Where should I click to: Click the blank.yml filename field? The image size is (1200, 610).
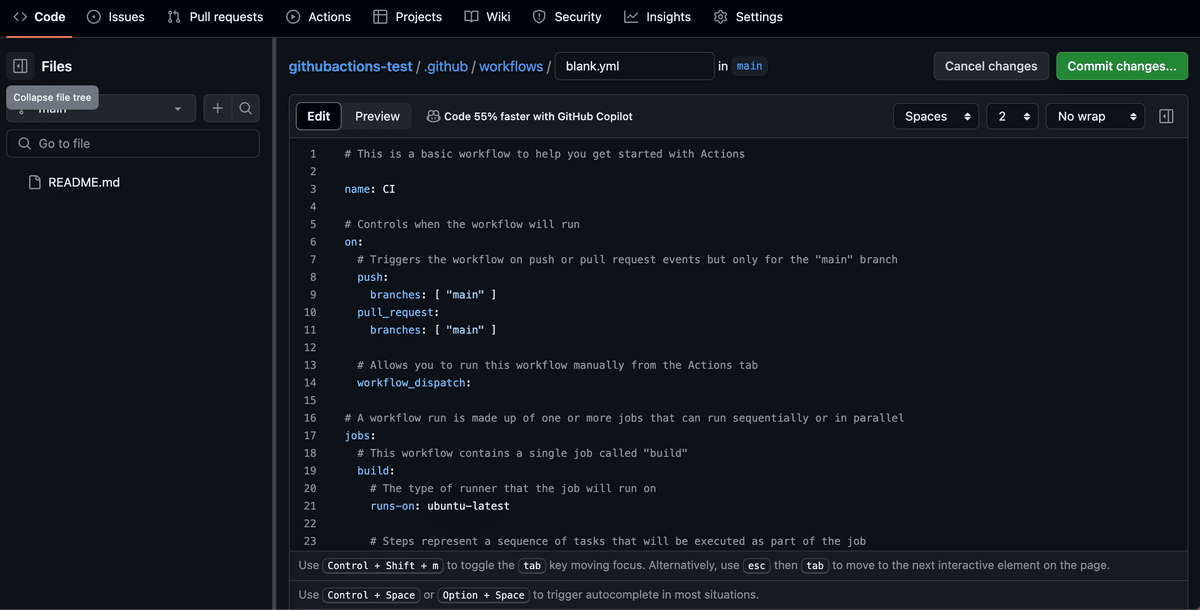[x=634, y=66]
